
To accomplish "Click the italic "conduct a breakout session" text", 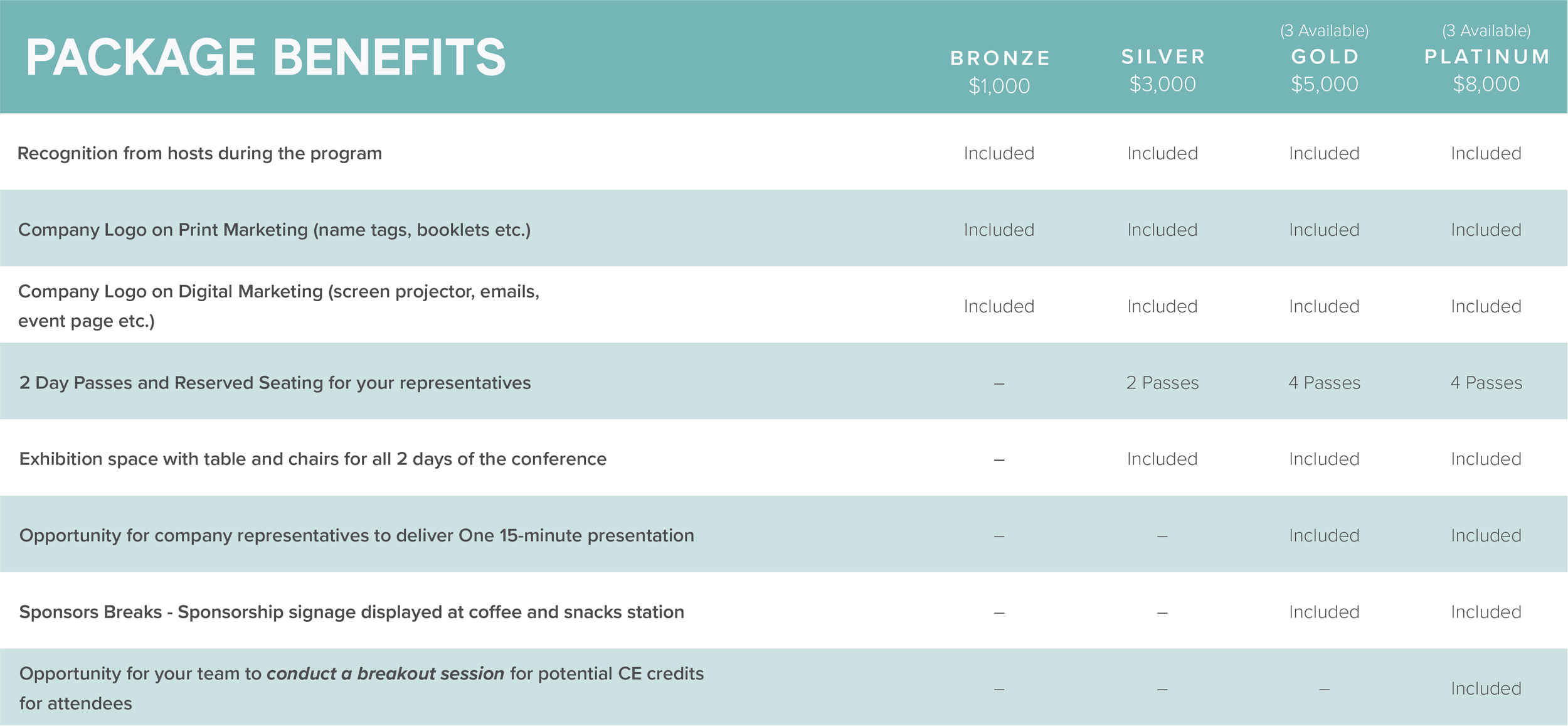I will click(385, 674).
